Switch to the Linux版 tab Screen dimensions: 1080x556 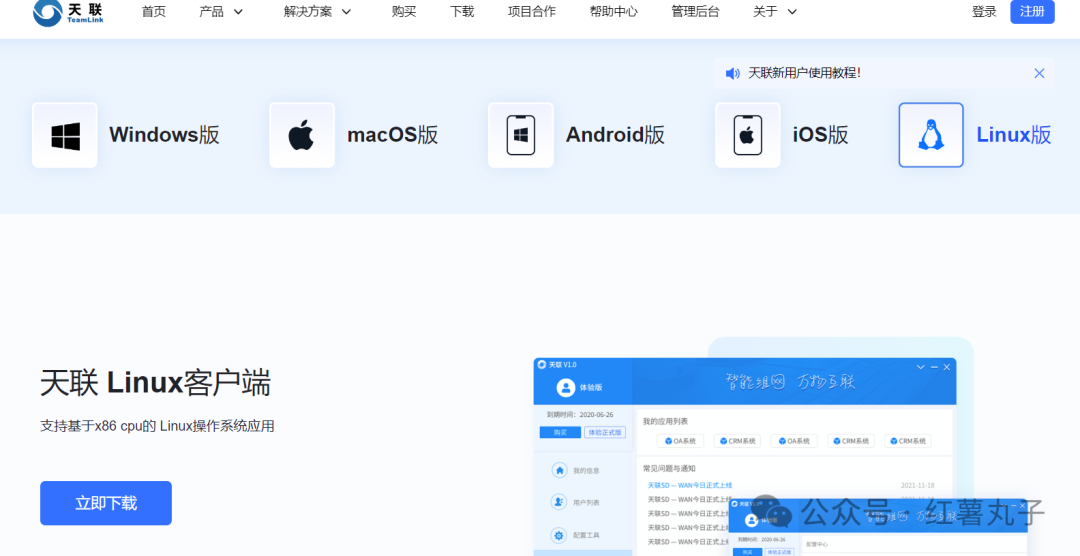tap(1014, 135)
